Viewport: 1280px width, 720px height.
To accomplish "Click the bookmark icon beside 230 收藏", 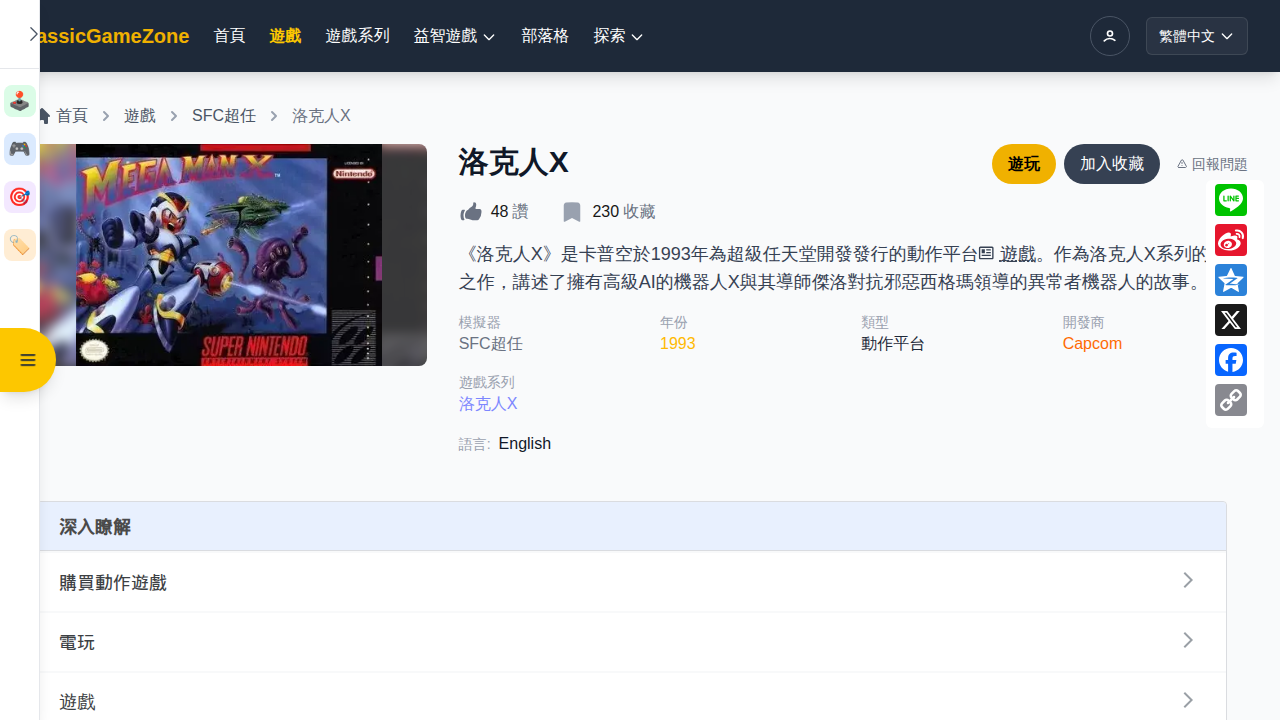I will [x=572, y=212].
